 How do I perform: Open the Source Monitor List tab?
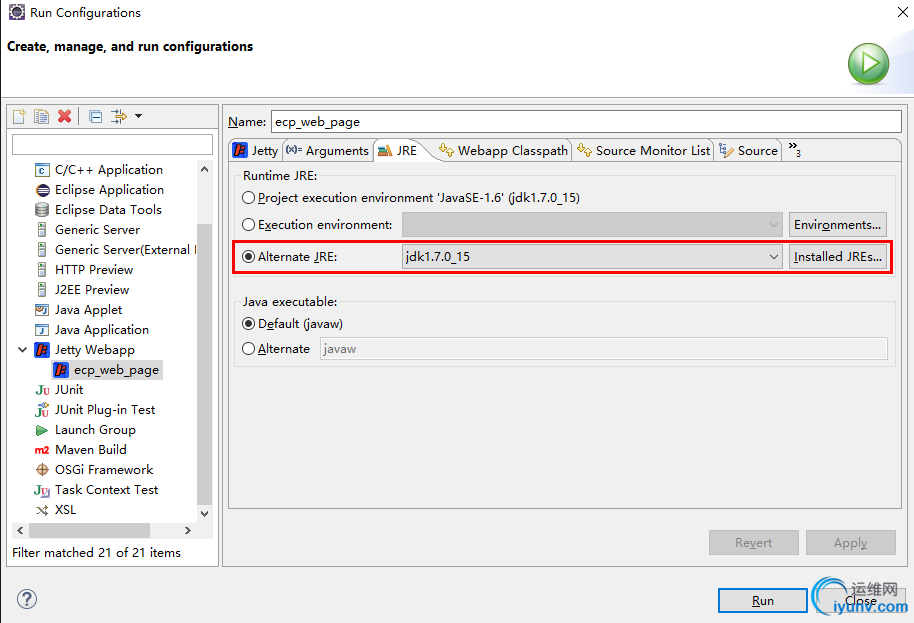(x=644, y=150)
